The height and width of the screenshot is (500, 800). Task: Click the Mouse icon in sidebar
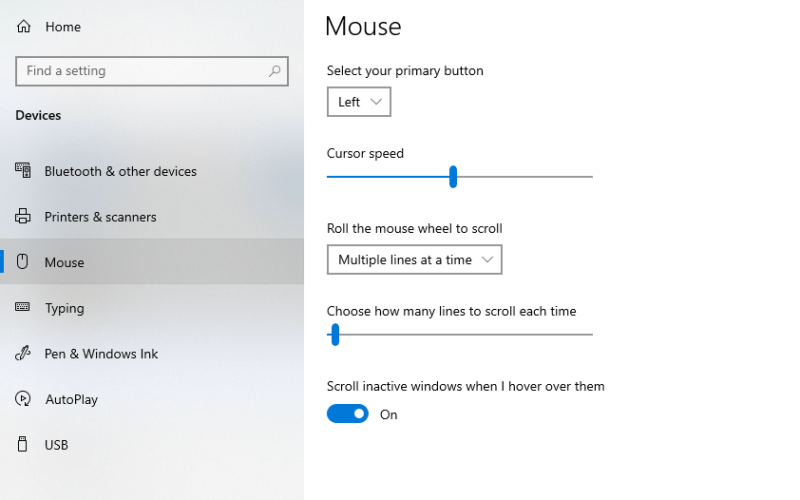(x=22, y=262)
